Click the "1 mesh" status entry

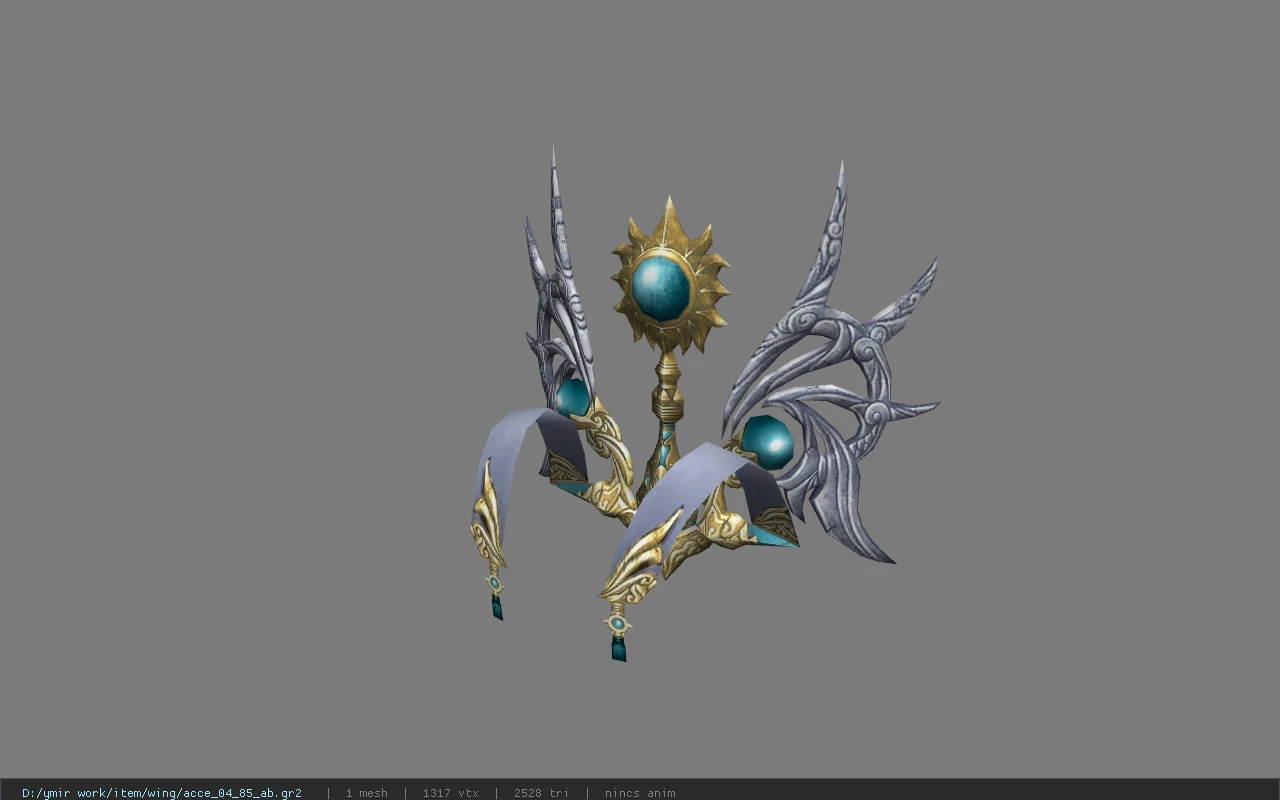366,793
